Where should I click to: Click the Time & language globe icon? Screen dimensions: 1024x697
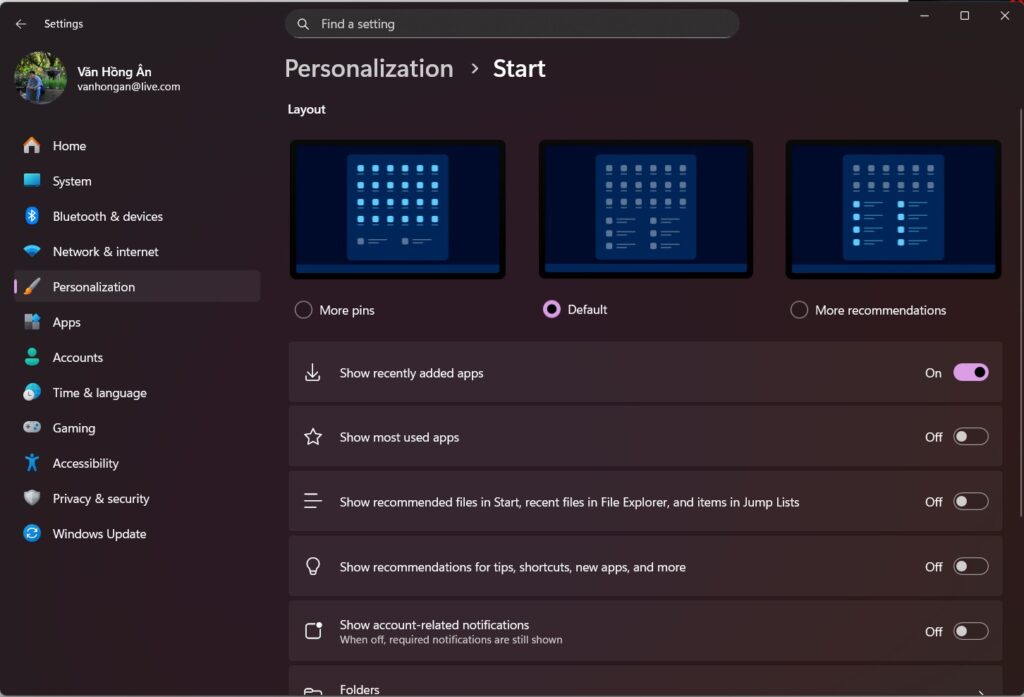(32, 393)
